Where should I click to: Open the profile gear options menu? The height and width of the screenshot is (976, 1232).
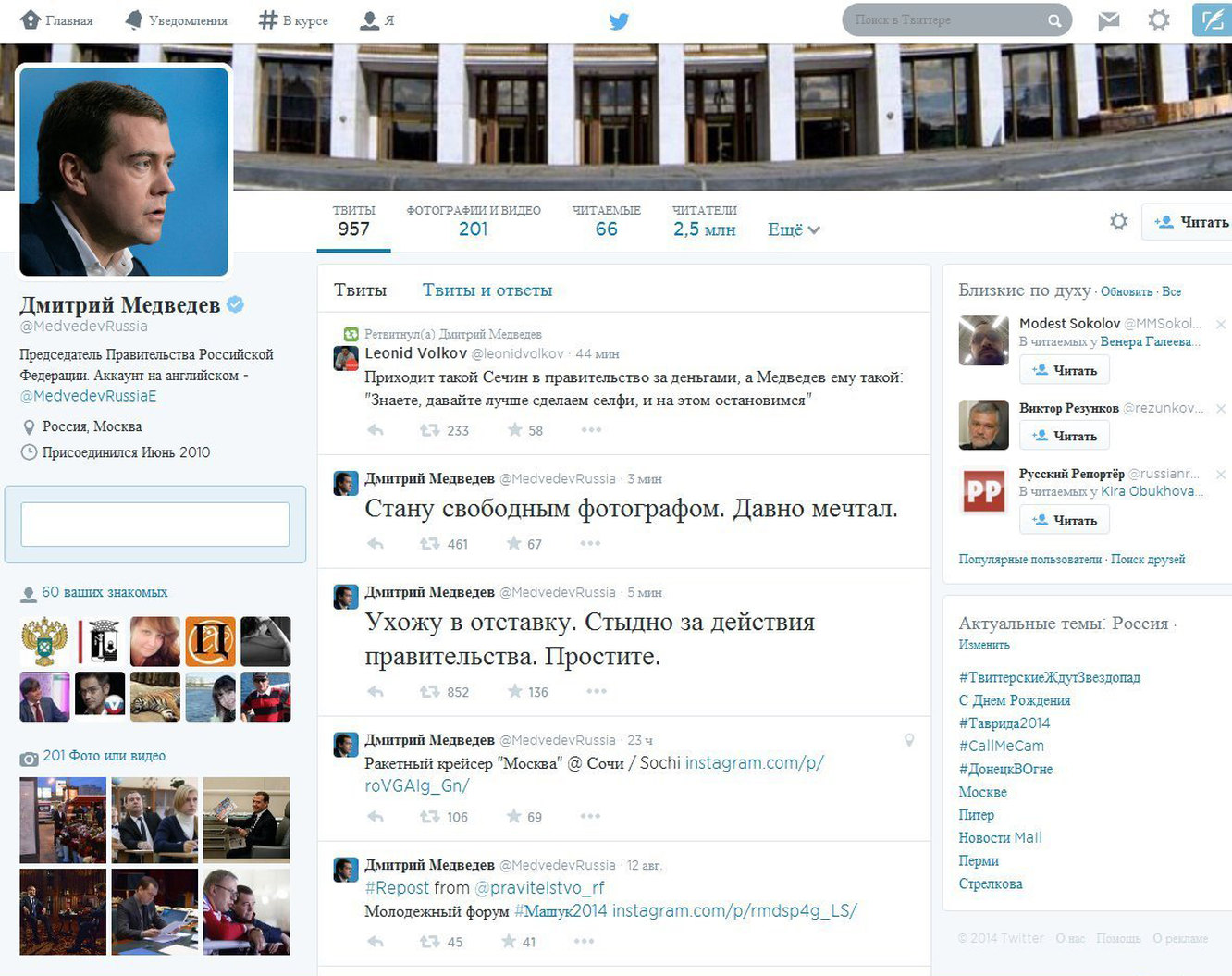point(1119,221)
